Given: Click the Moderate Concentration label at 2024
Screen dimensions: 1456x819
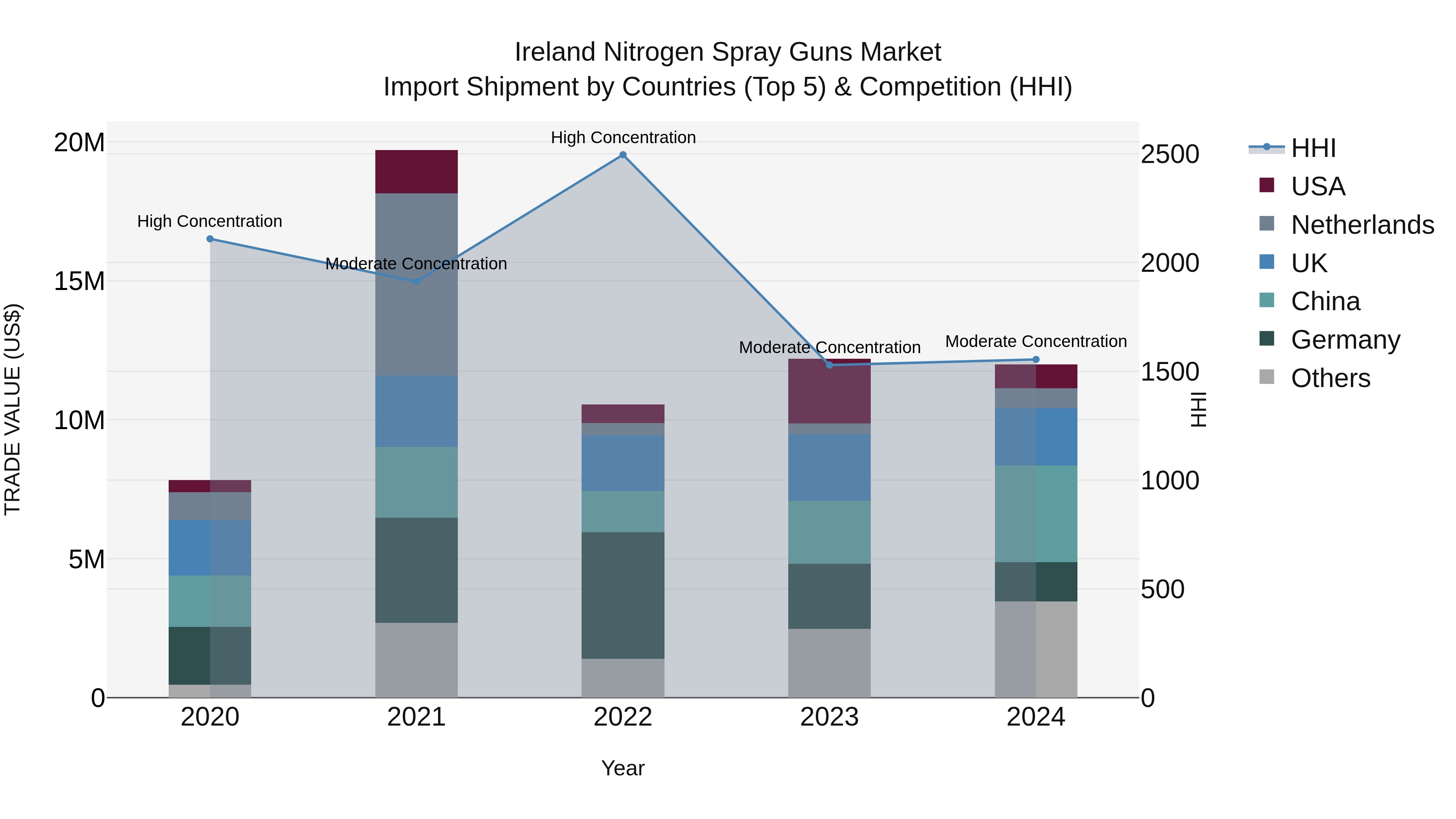Looking at the screenshot, I should click(1036, 341).
